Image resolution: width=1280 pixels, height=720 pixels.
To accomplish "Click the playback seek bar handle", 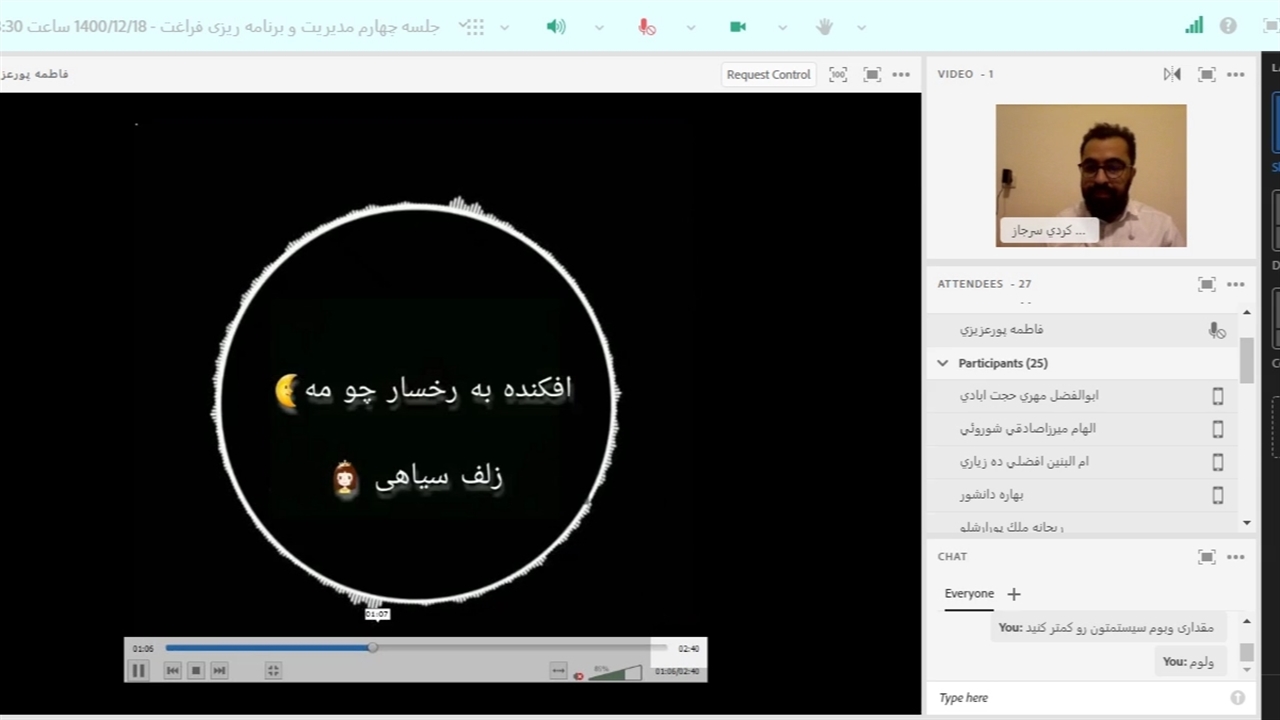I will (373, 648).
